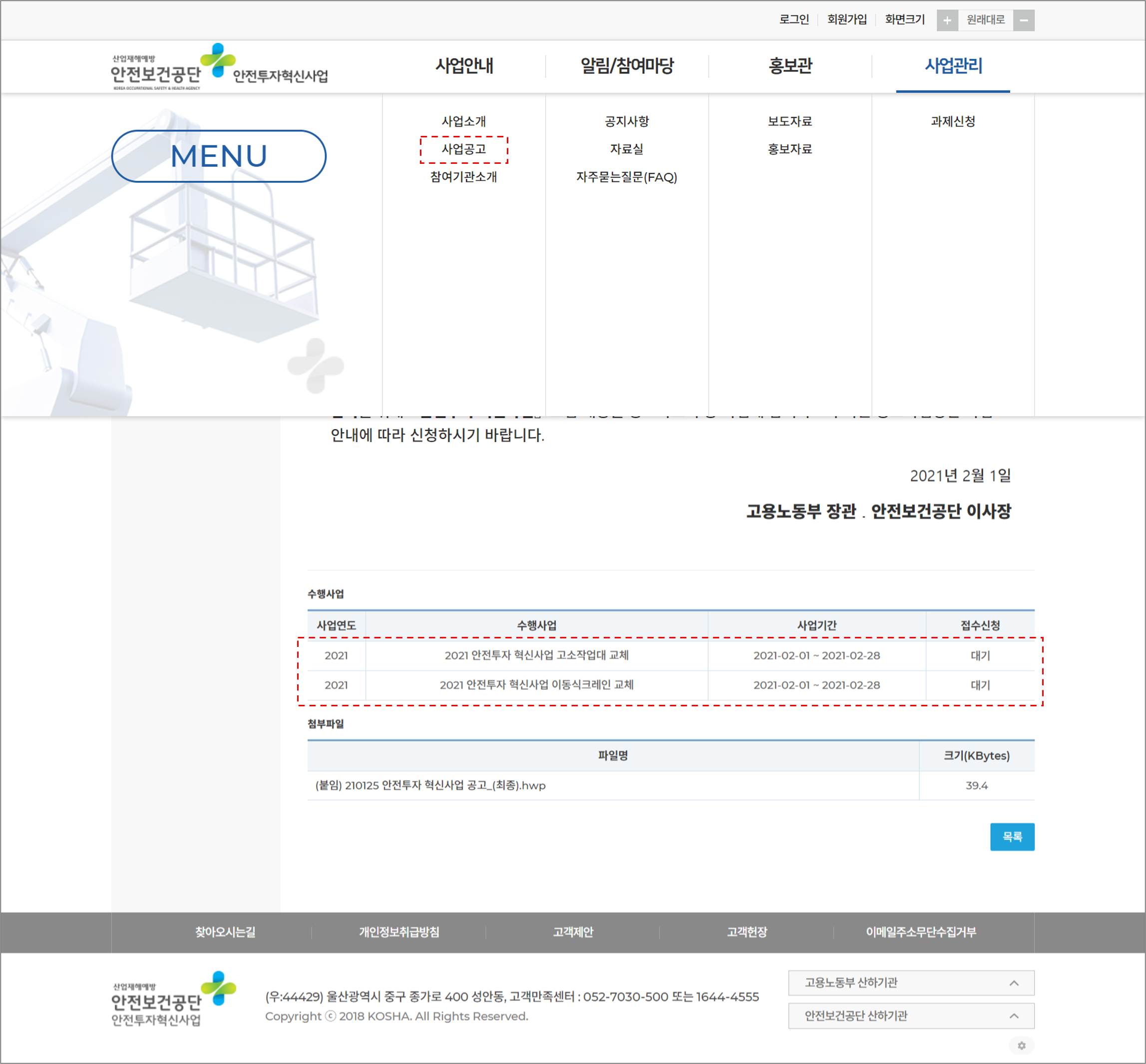
Task: Expand the 고용노동부 산하기관 dropdown
Action: click(911, 983)
